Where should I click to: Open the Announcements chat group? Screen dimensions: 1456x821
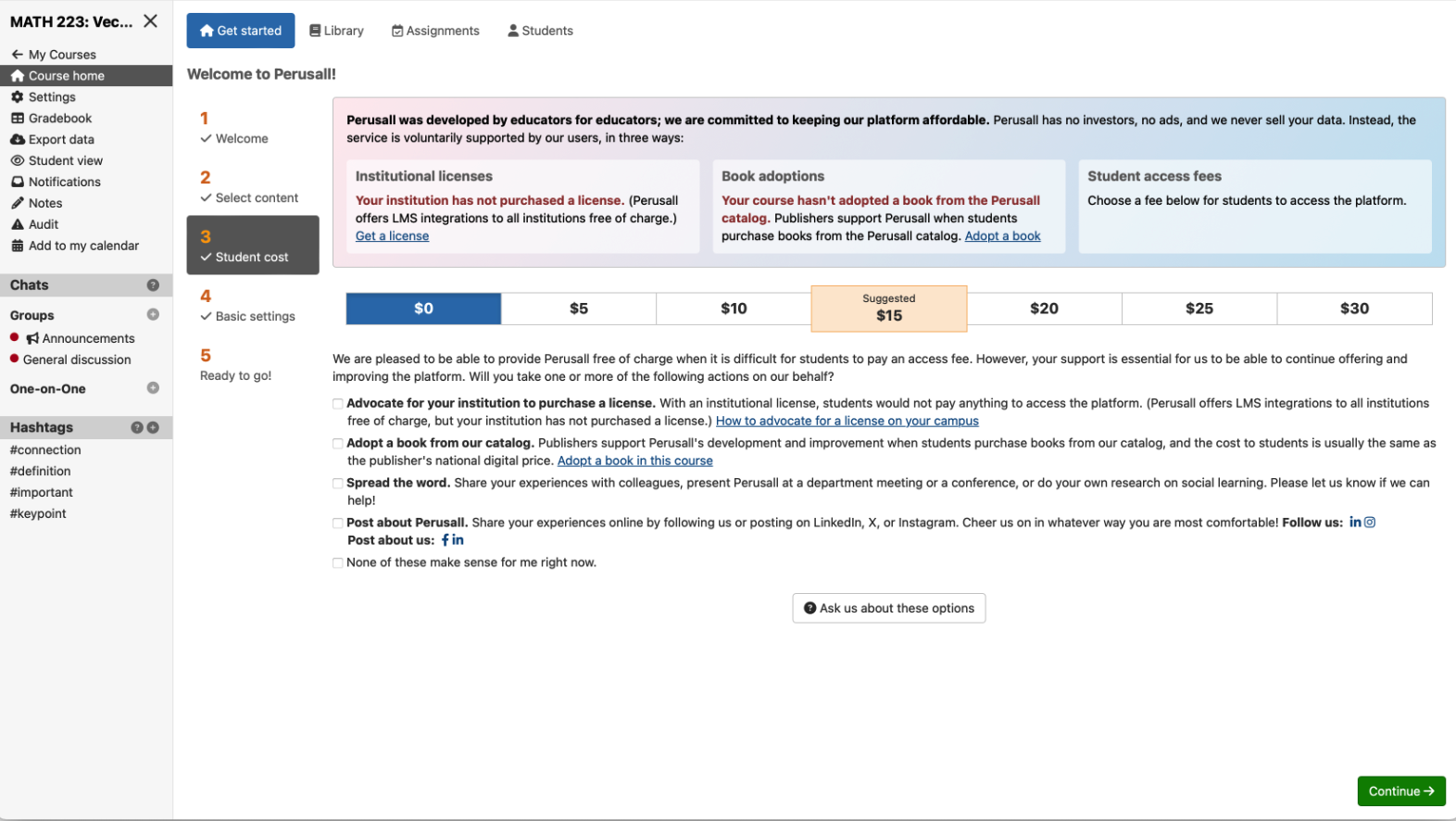click(x=81, y=339)
